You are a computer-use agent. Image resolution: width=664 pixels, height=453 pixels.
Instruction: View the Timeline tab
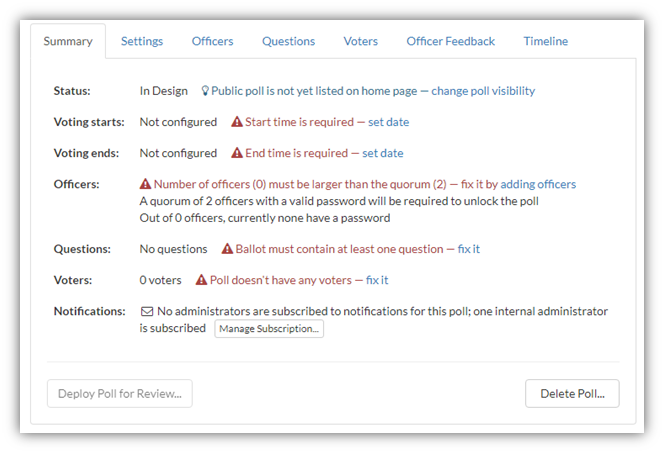545,41
